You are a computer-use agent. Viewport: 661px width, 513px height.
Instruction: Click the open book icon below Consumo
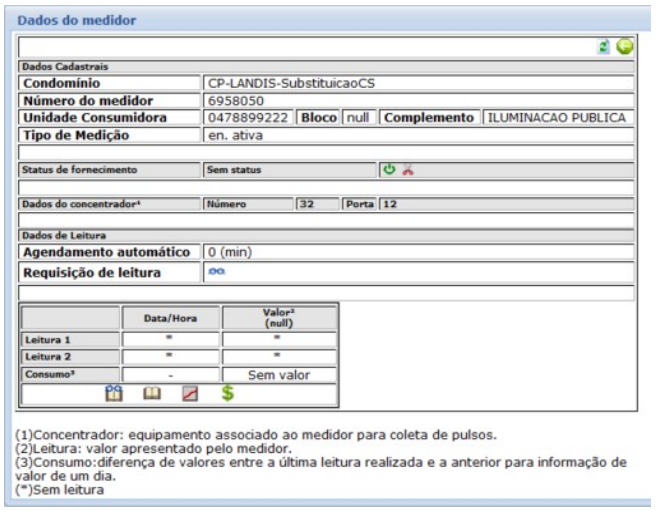[154, 394]
